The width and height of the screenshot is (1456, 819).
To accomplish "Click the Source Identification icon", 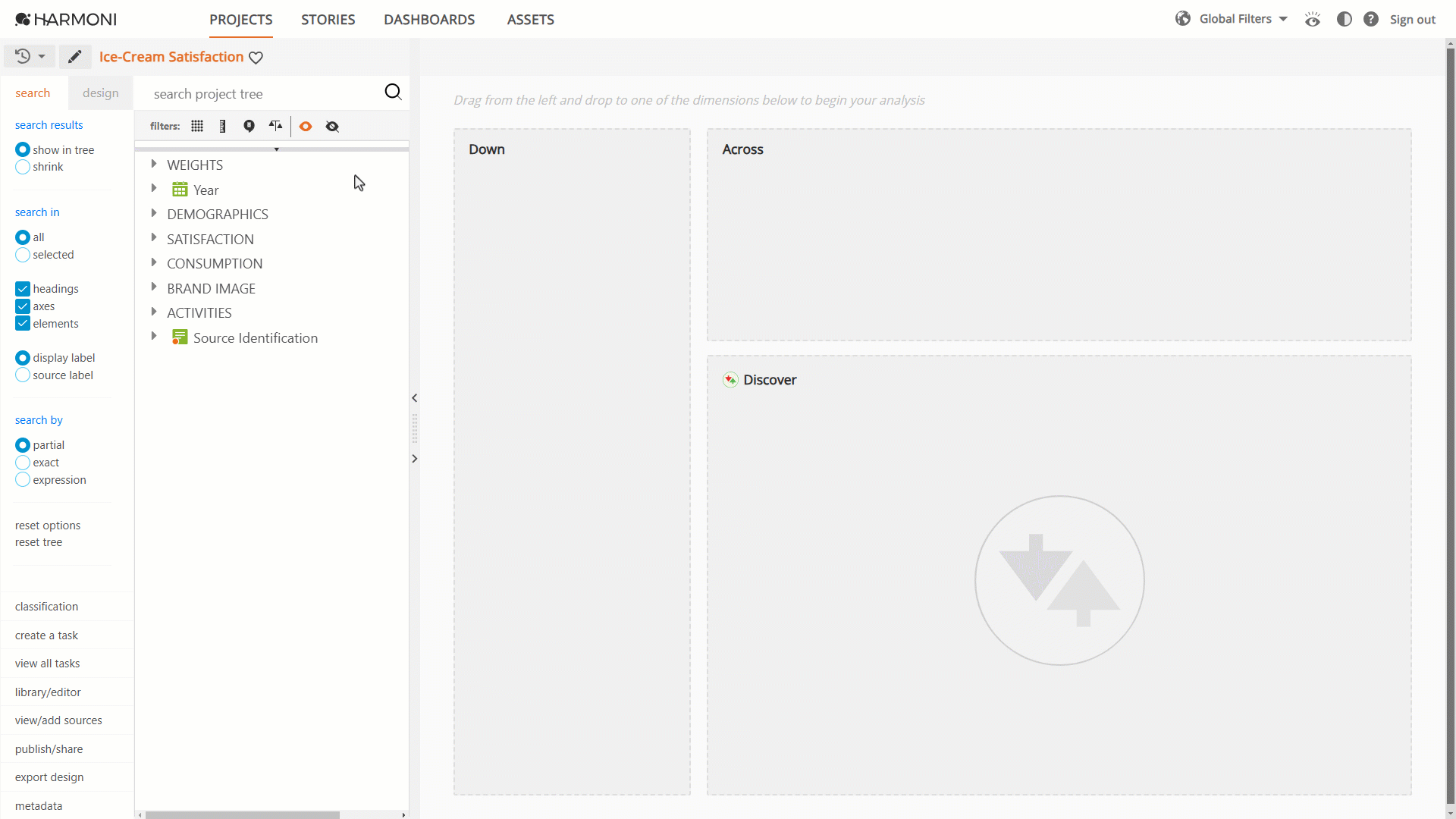I will point(180,337).
